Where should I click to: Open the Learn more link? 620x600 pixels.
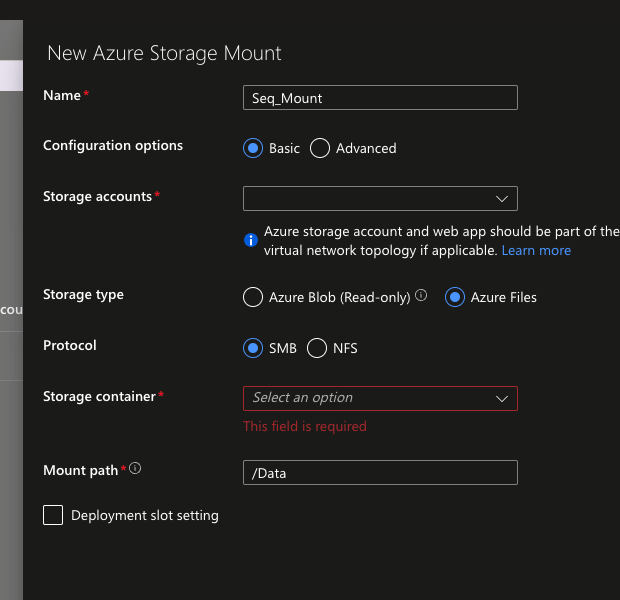tap(536, 250)
